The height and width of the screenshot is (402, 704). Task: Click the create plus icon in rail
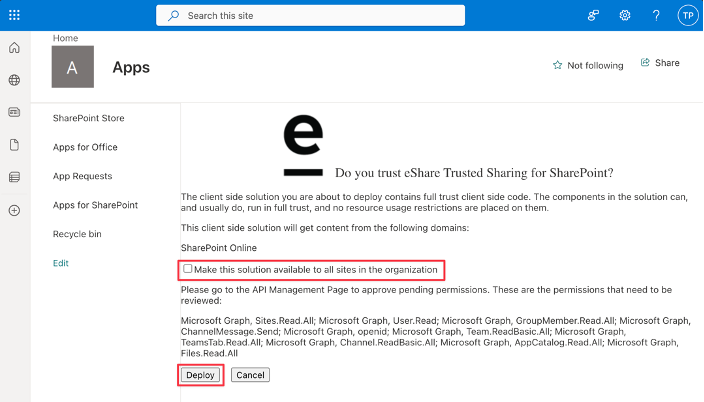coord(14,210)
